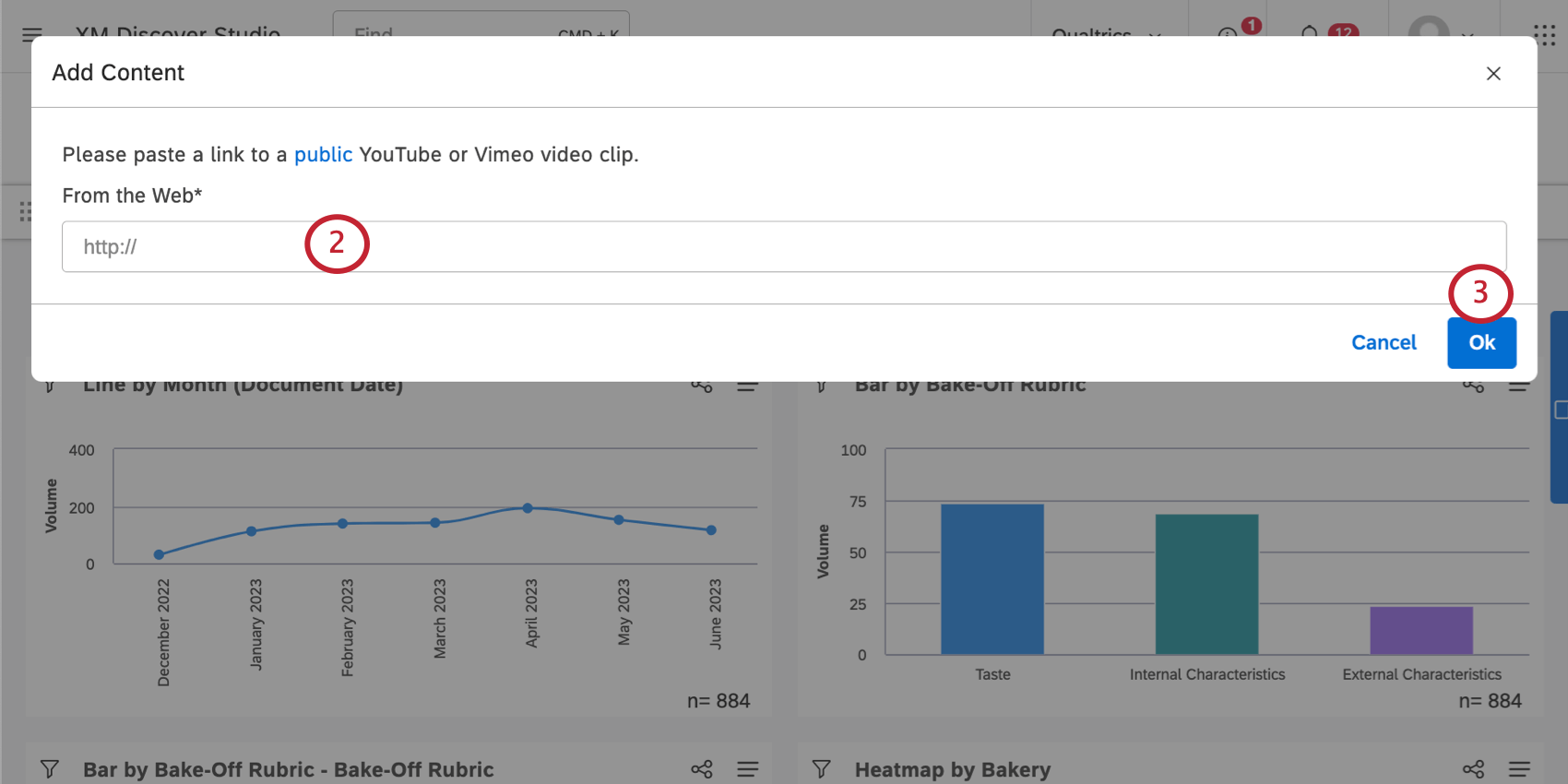Click share icon on Line by Month widget
The height and width of the screenshot is (784, 1568).
coord(702,386)
